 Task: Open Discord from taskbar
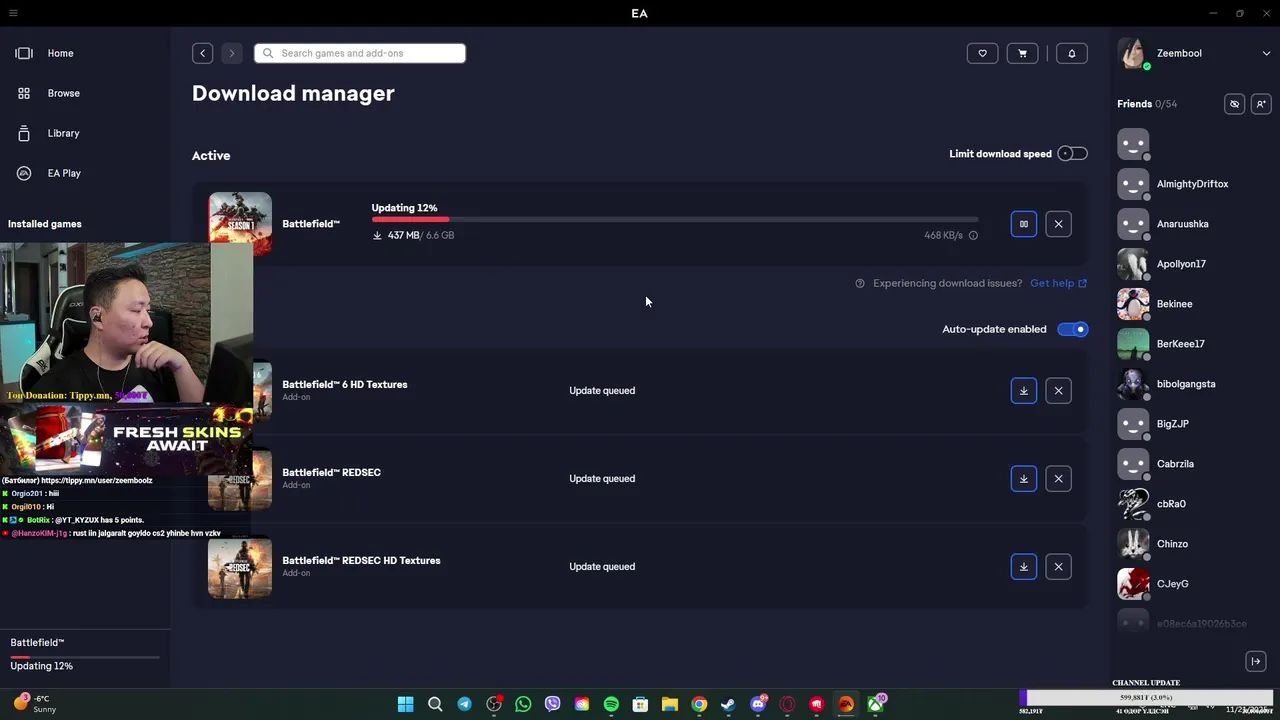758,704
